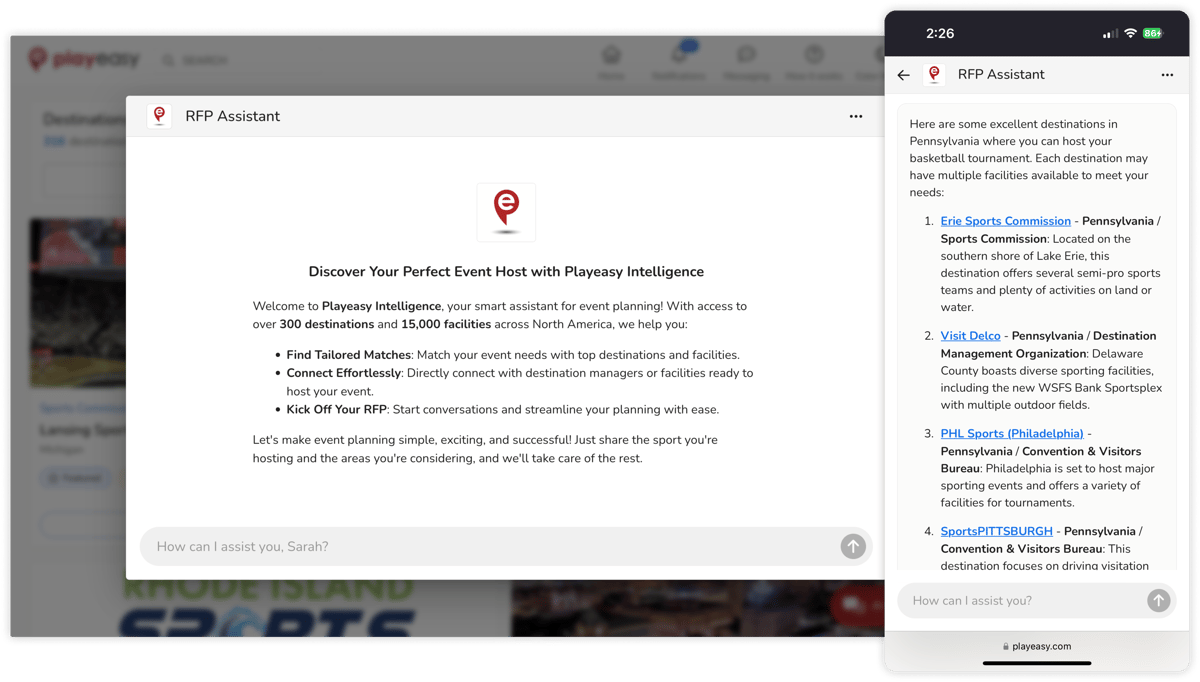This screenshot has height=682, width=1200.
Task: Send message using arrow button in desktop modal
Action: [x=853, y=546]
